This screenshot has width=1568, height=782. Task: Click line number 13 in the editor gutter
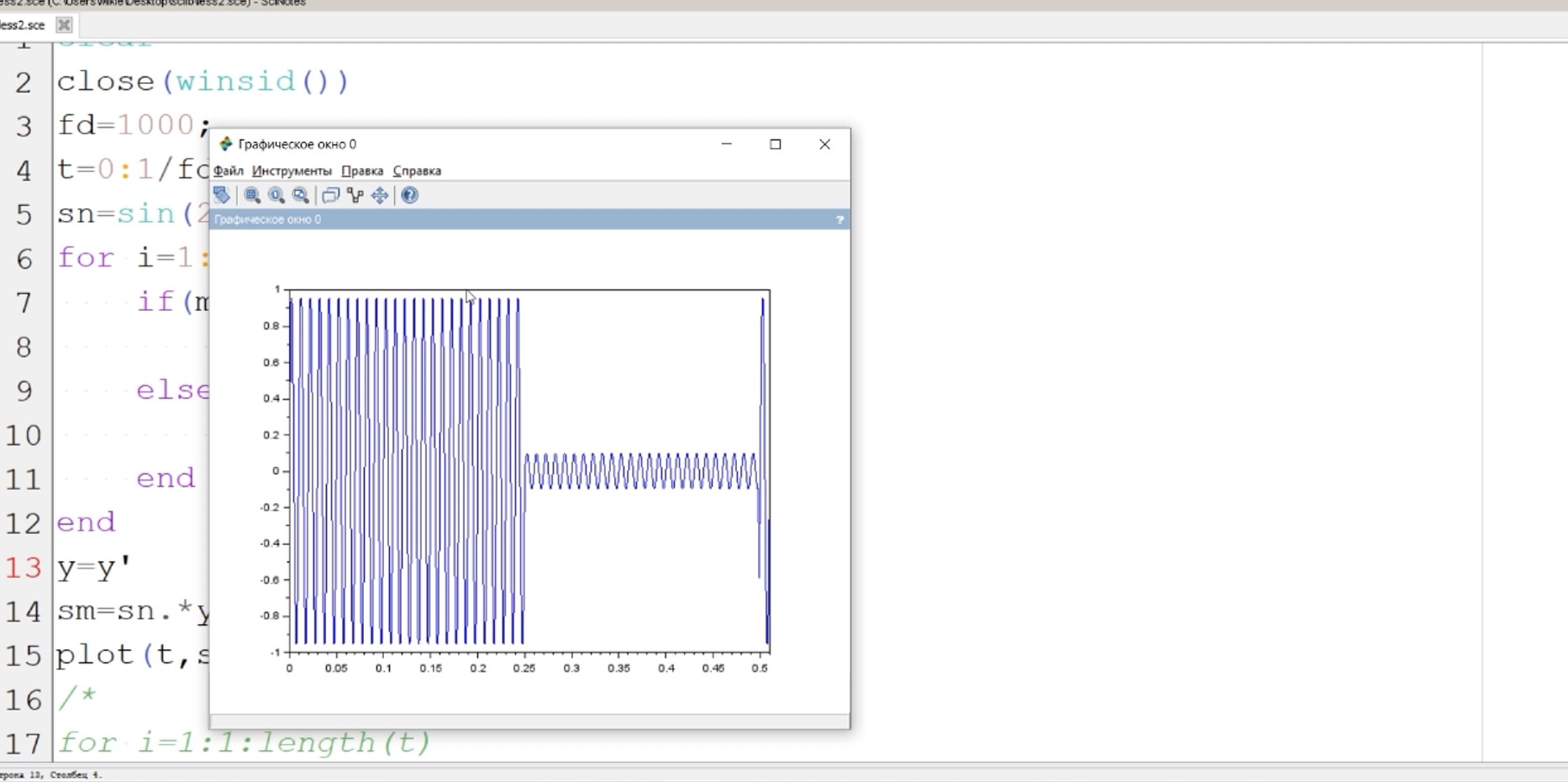(x=24, y=568)
